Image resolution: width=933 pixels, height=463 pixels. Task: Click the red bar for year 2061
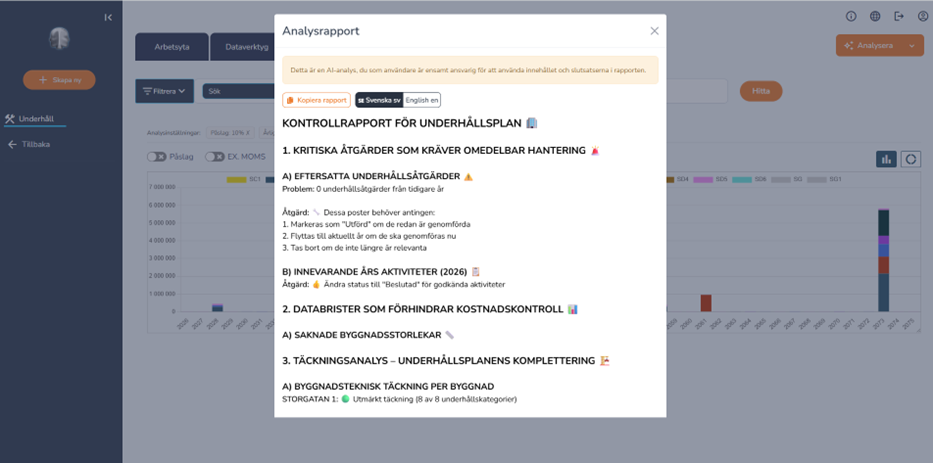click(x=706, y=303)
